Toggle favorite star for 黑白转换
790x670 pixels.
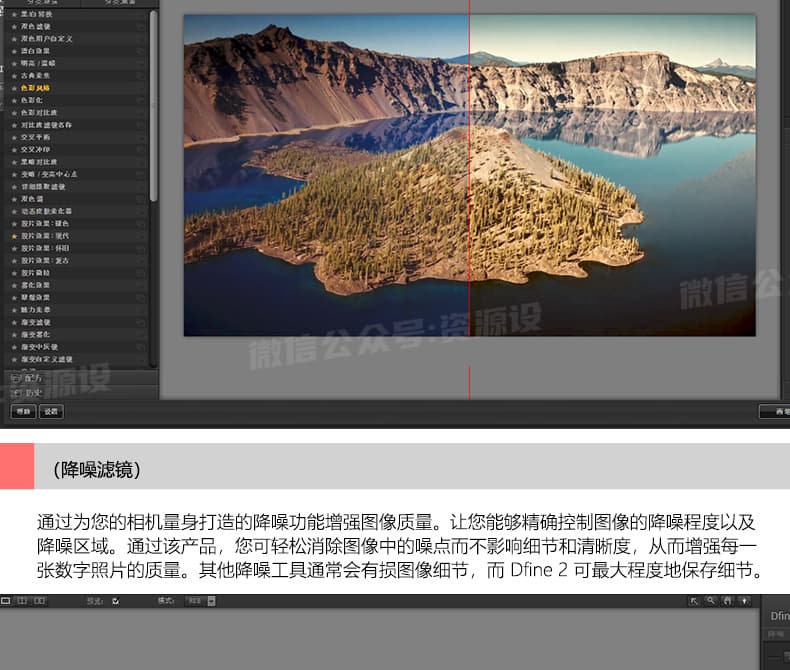click(14, 14)
